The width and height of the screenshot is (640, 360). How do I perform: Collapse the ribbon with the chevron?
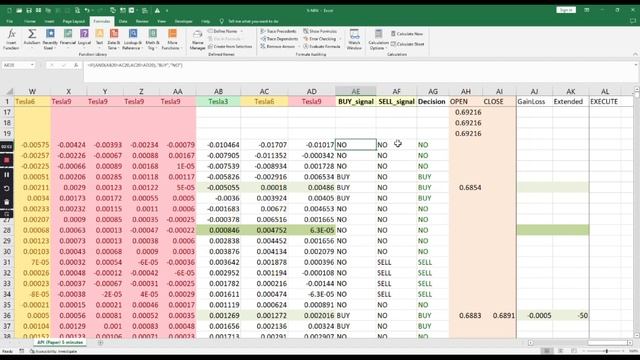coord(635,54)
